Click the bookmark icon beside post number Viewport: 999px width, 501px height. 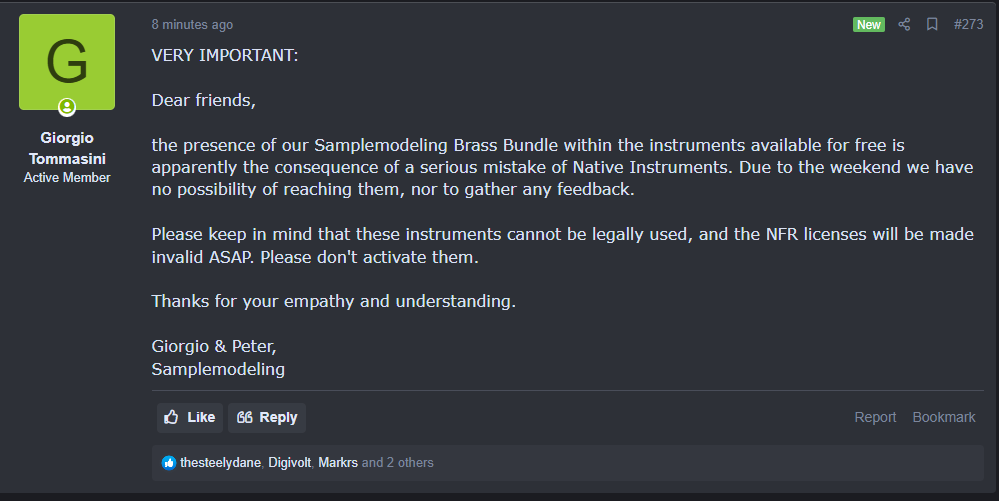click(932, 24)
